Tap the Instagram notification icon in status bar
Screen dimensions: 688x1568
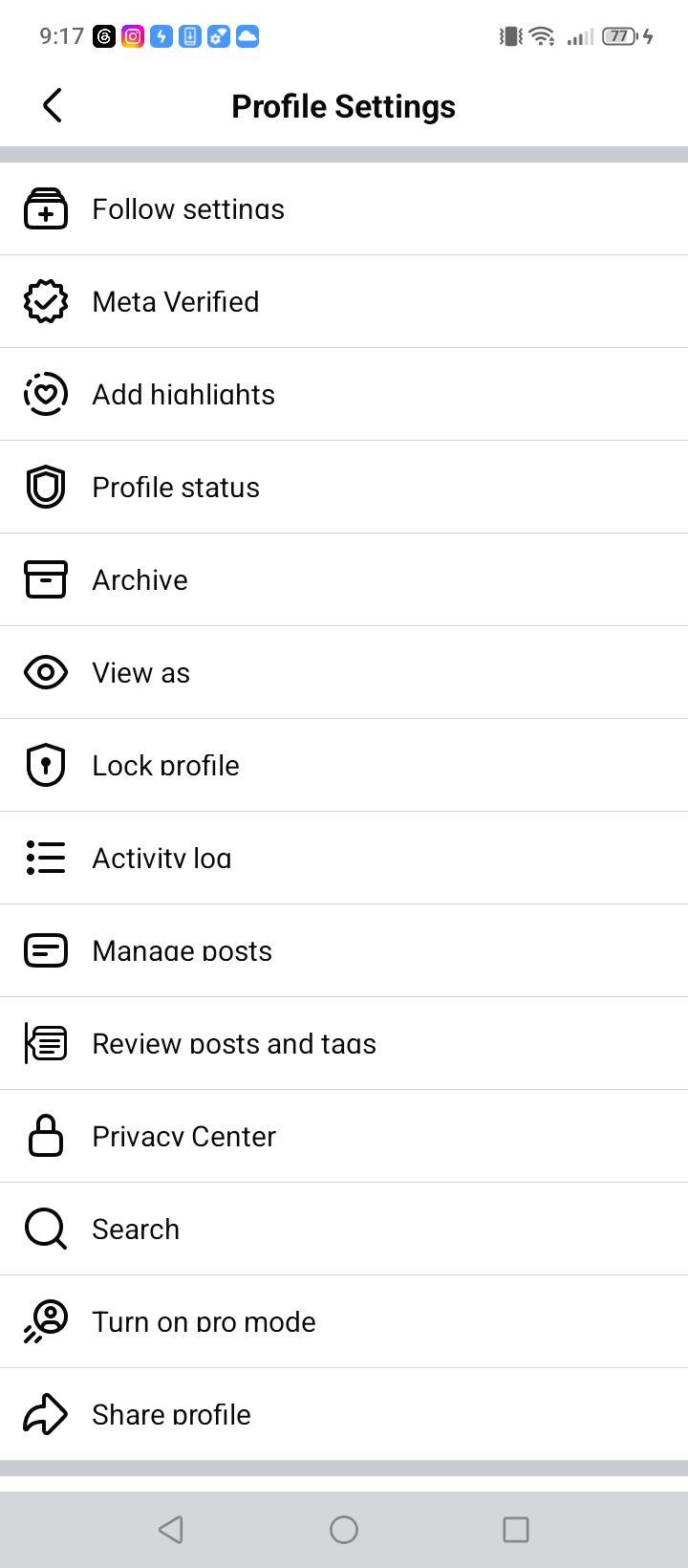133,36
